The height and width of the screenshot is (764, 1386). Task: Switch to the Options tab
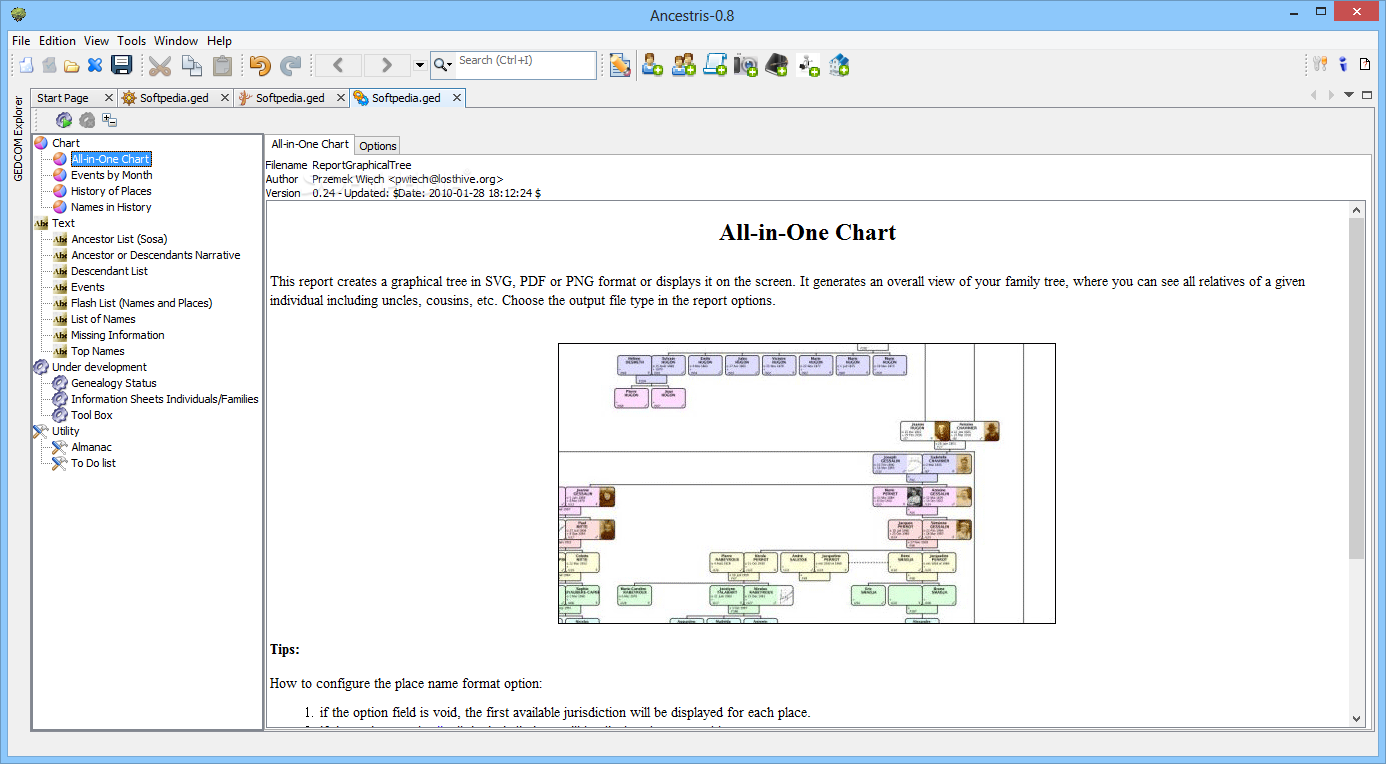point(378,146)
